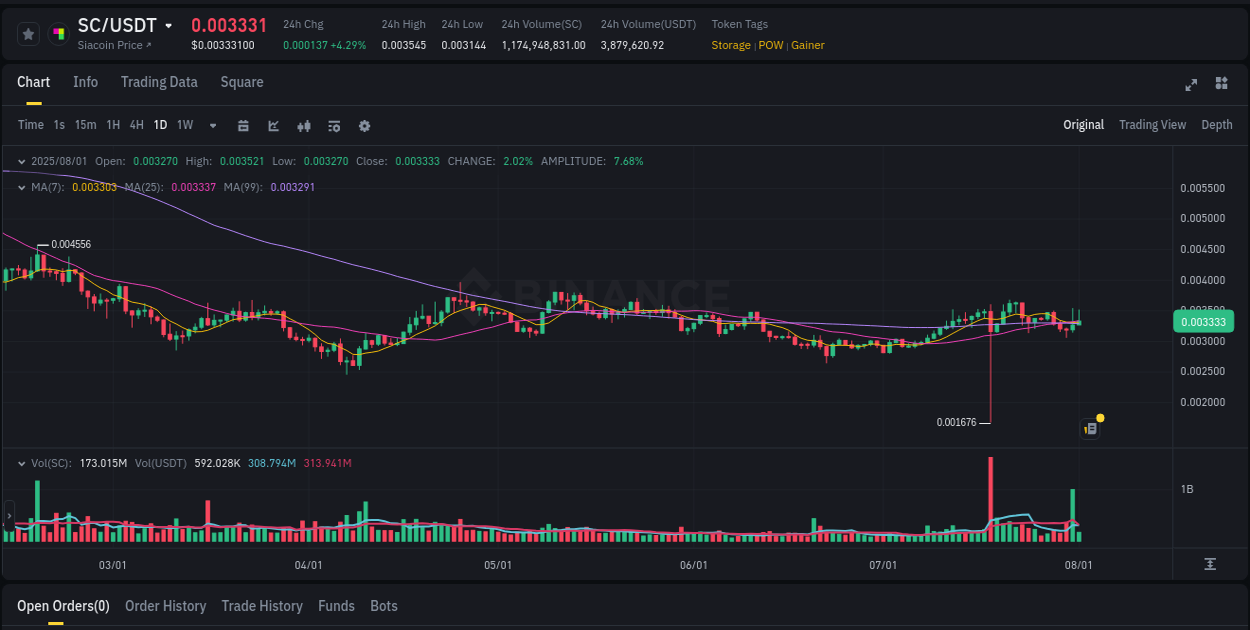Collapse the MA indicator row chevron
Screen dimensions: 1250x630
[20, 186]
